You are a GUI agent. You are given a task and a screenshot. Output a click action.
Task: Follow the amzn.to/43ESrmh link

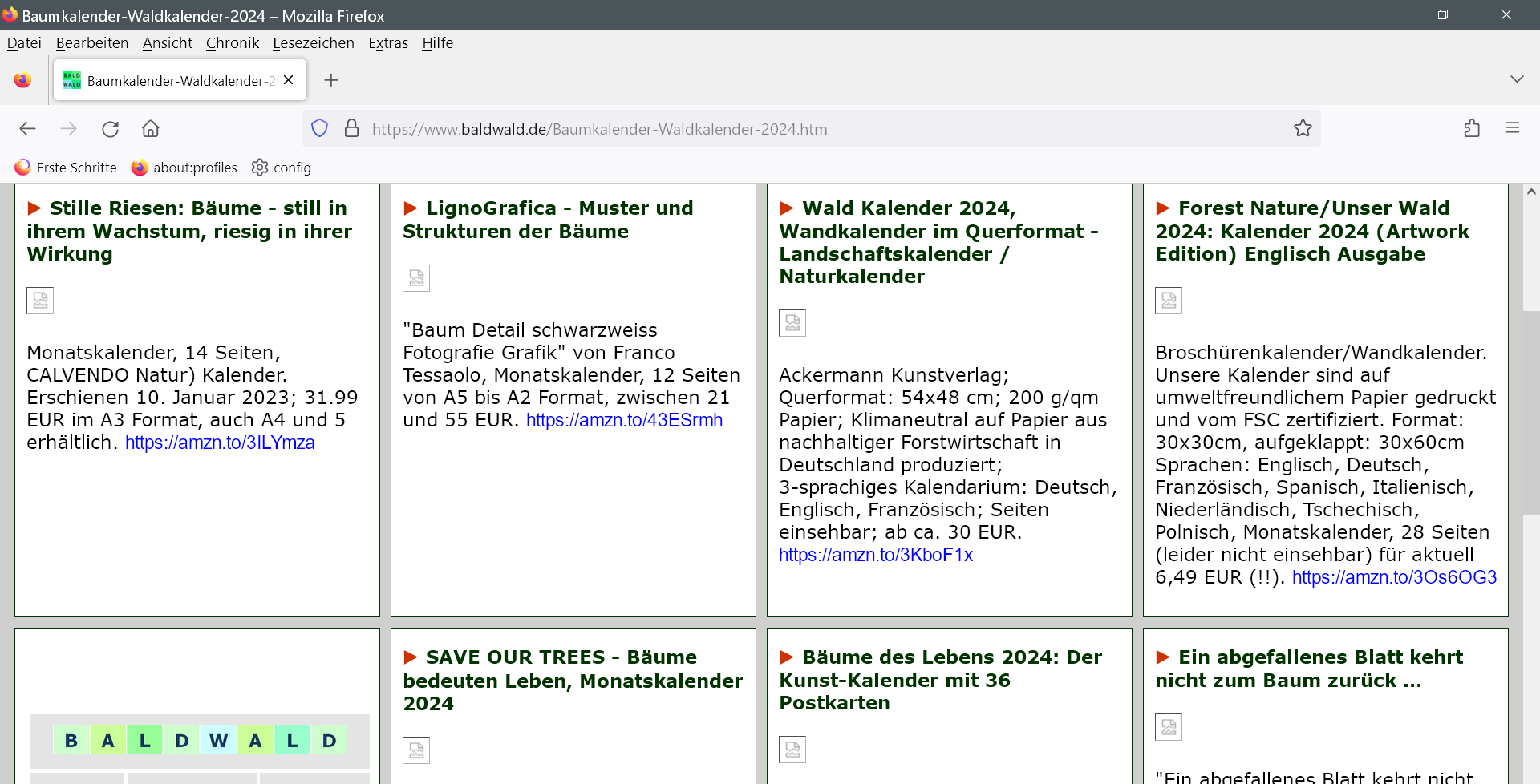(624, 420)
